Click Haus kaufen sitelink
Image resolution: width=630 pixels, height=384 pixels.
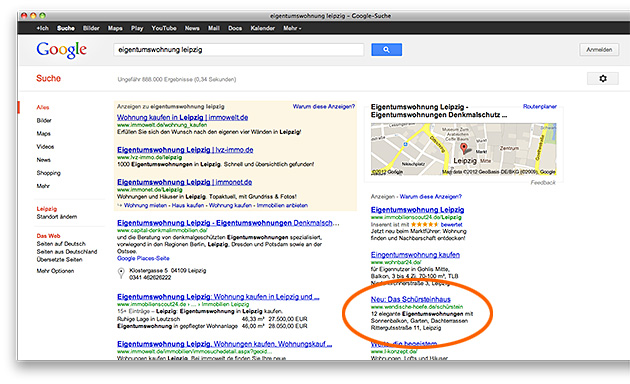[x=188, y=205]
